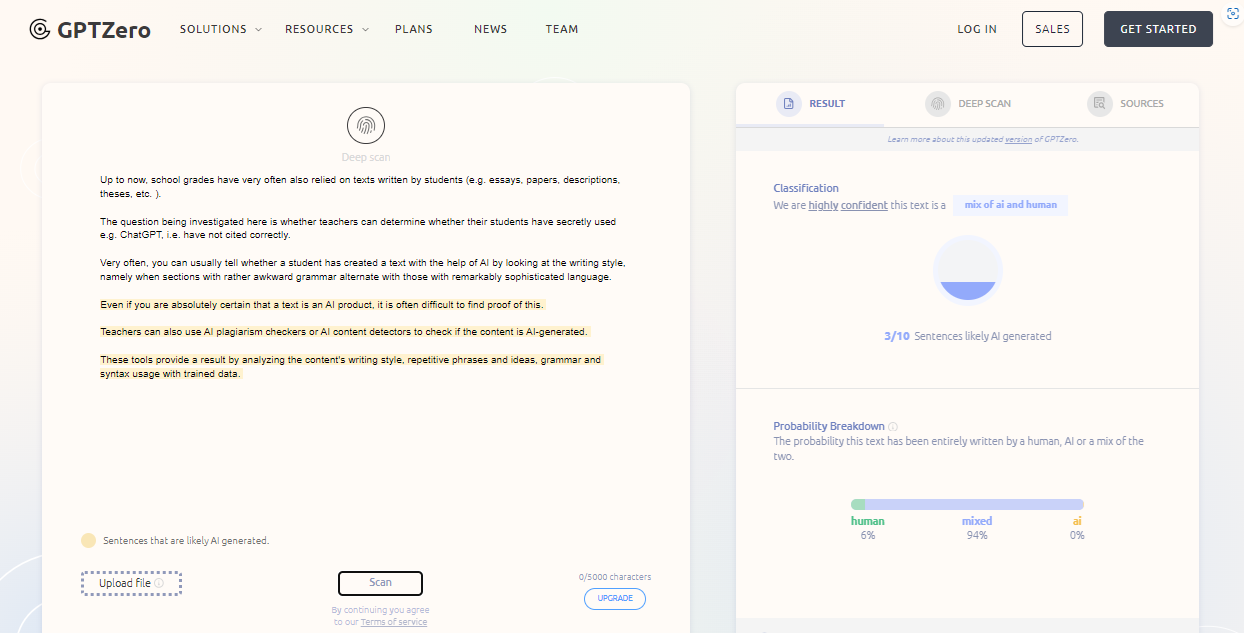Click the half-filled classification circle gauge
Screen dimensions: 1244x633
pos(967,271)
